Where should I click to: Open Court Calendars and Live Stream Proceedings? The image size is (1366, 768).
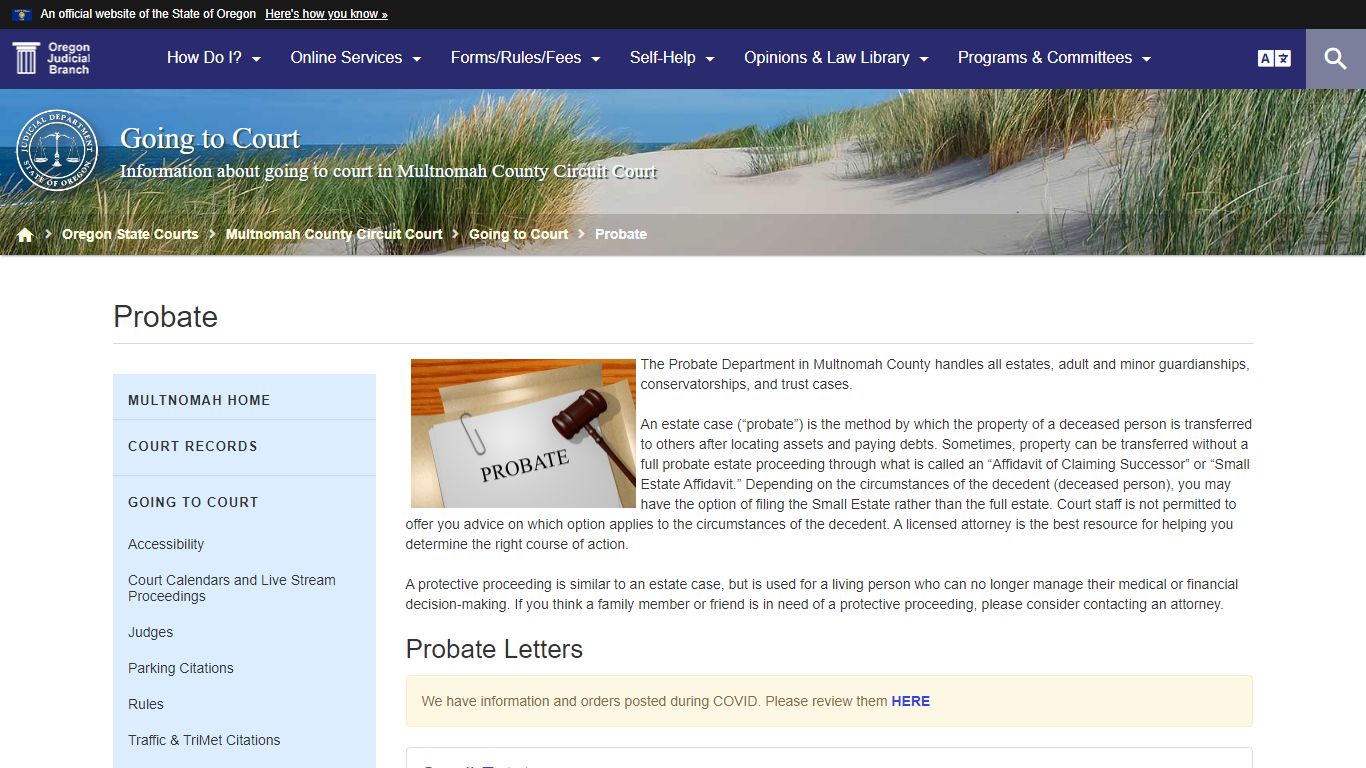232,588
